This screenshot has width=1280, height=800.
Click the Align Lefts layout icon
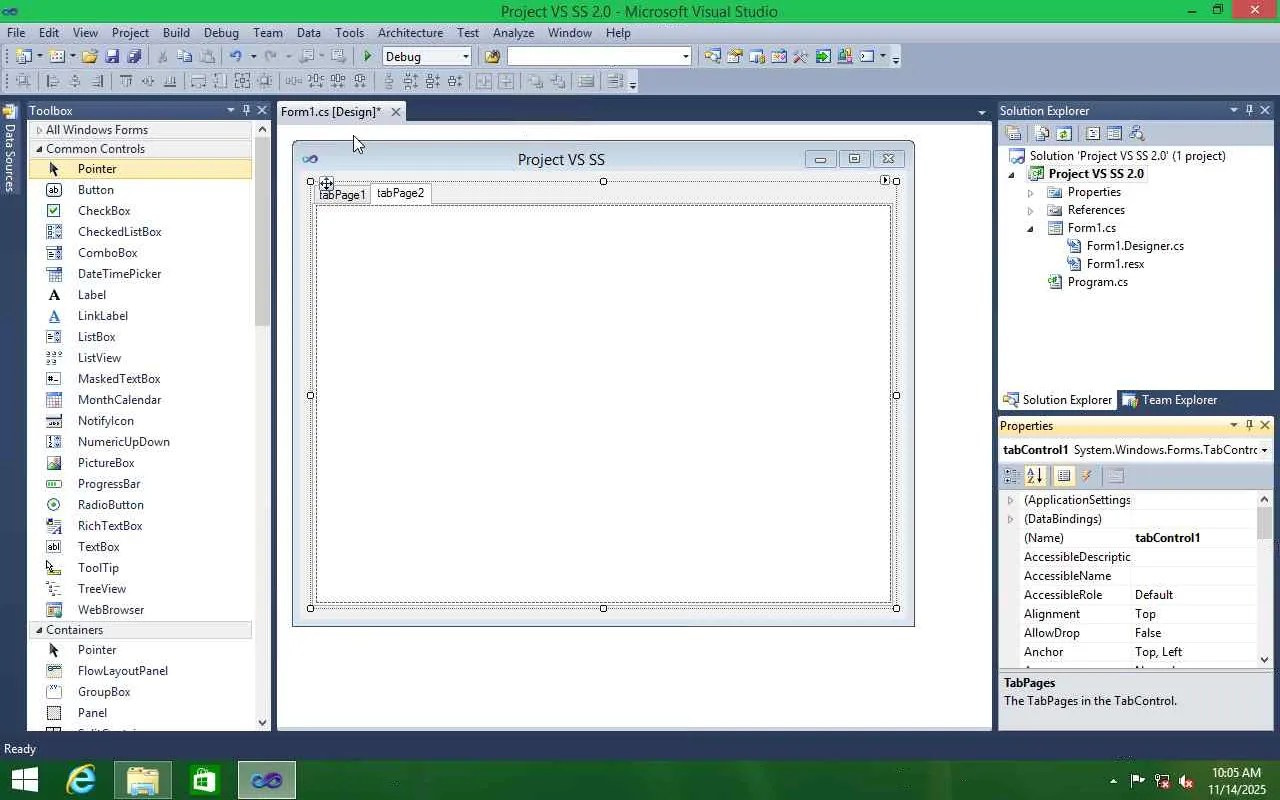[x=53, y=82]
